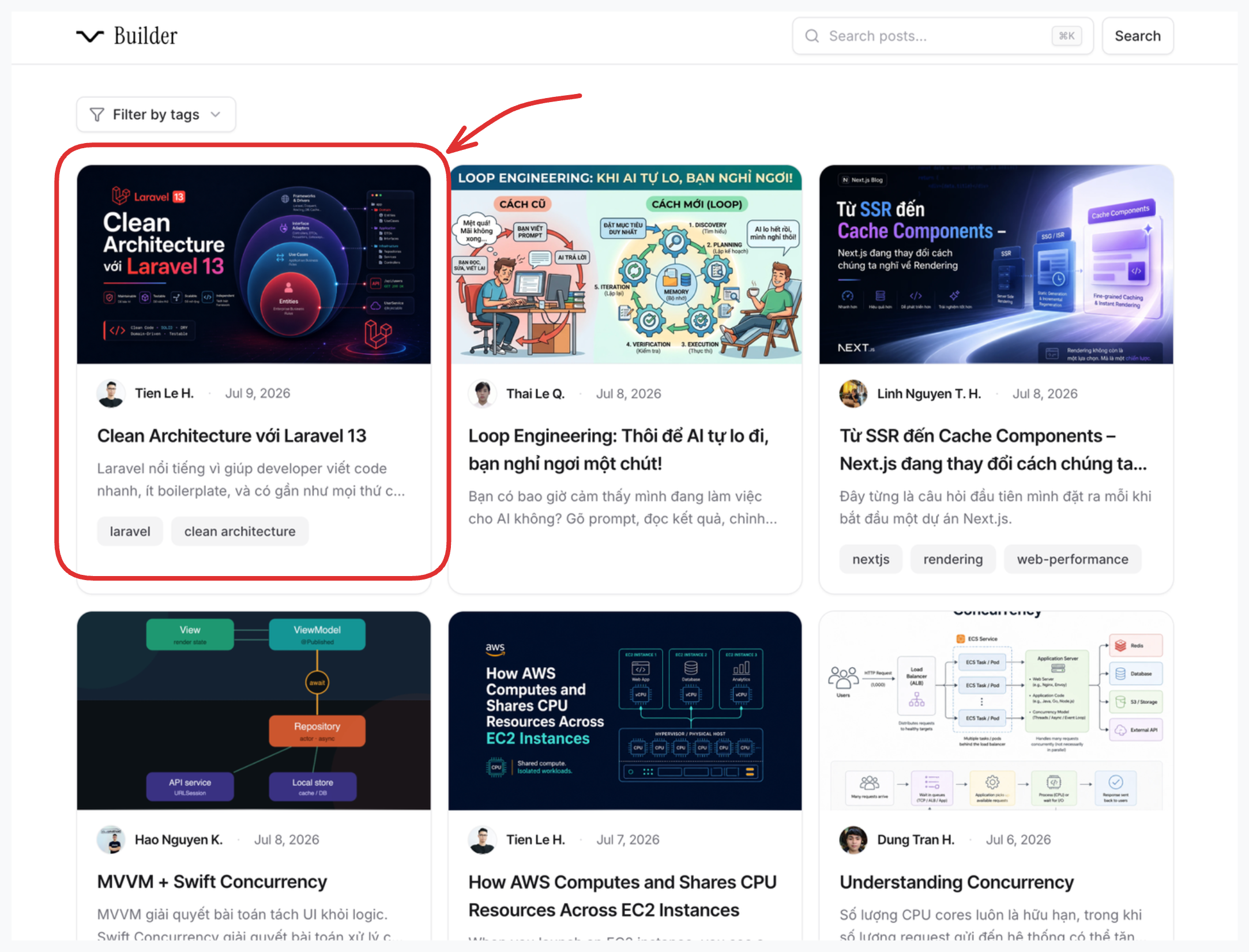
Task: Open the Loop Engineering cover image
Action: (x=625, y=265)
